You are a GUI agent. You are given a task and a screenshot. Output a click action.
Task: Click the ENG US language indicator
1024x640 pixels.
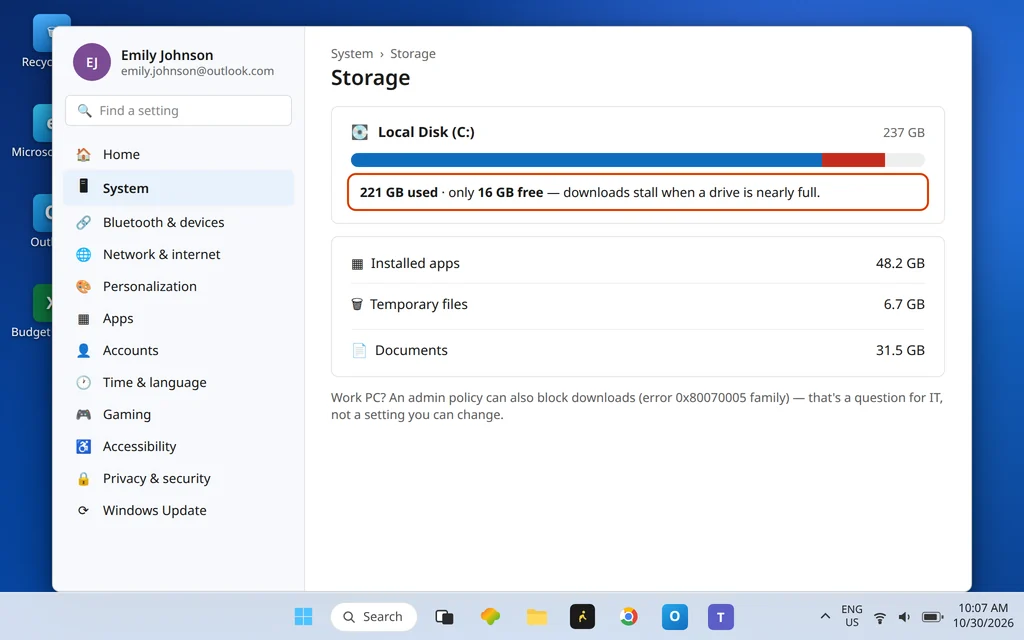pos(852,616)
